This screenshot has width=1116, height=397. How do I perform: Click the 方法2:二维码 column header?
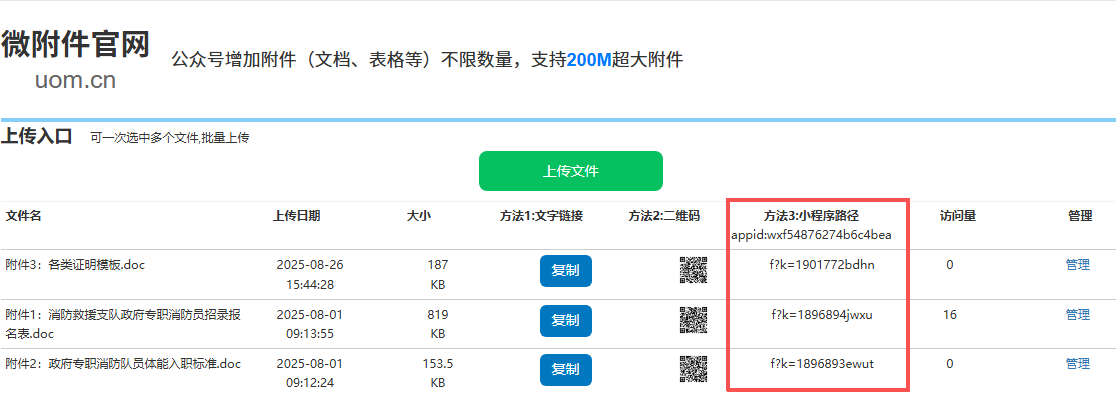(x=664, y=216)
